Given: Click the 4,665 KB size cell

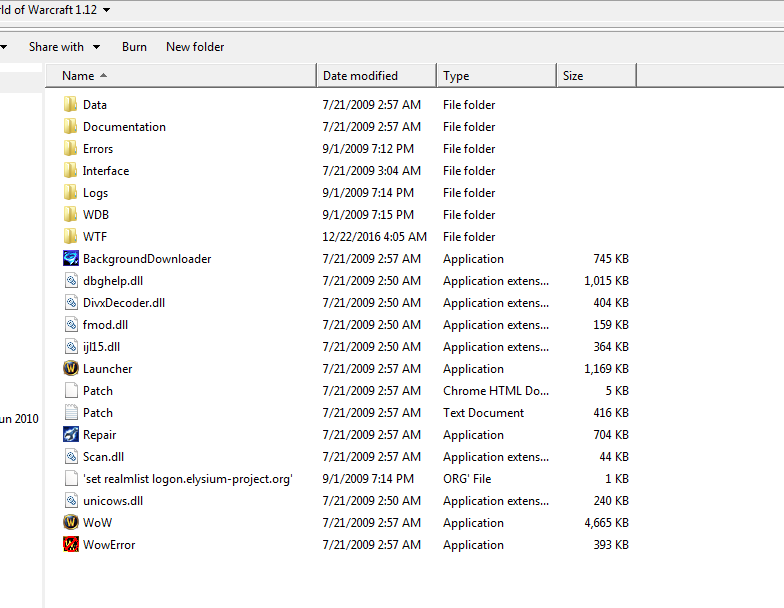Looking at the screenshot, I should pos(606,522).
